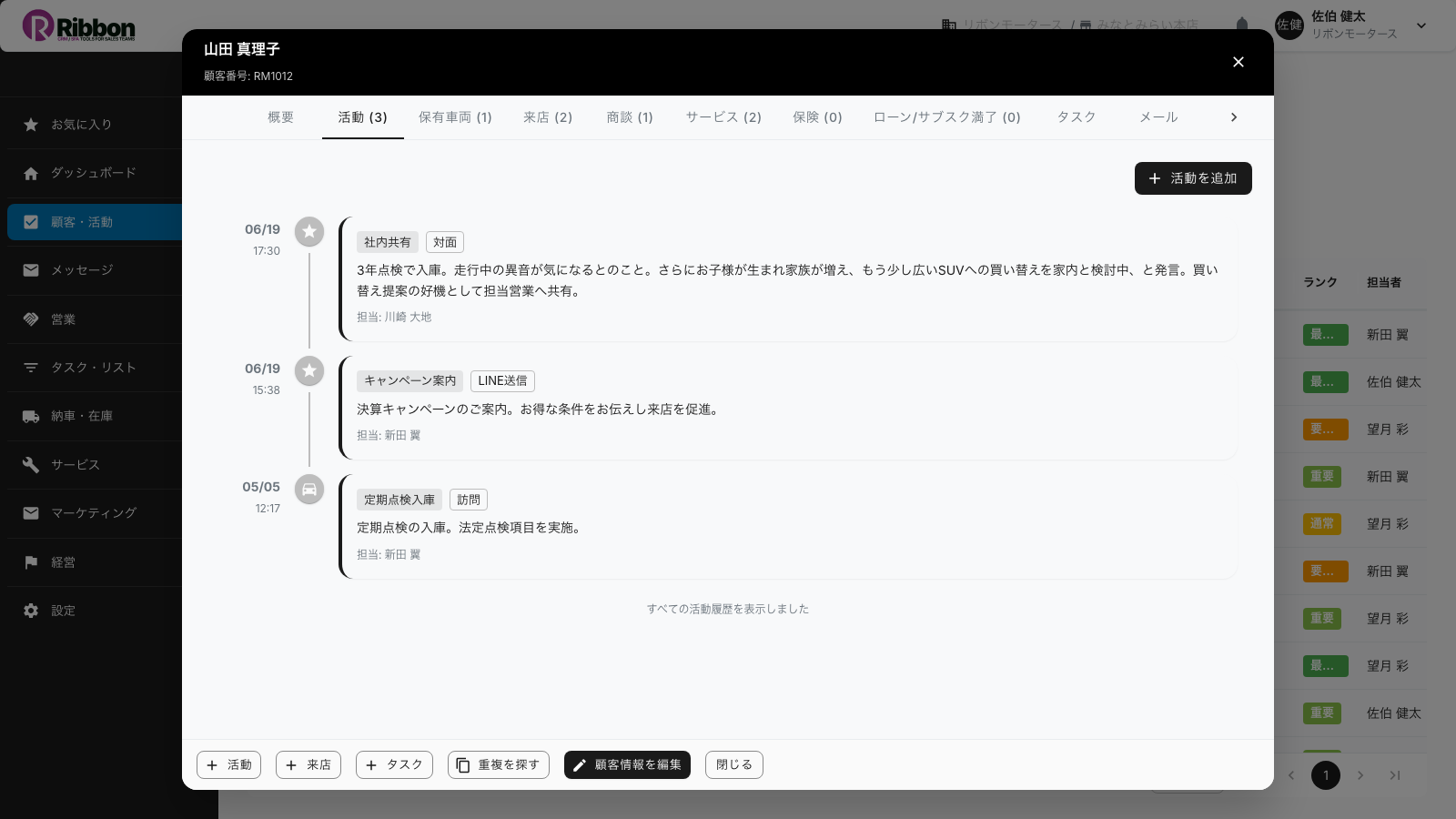Go to previous page arrow
This screenshot has height=819, width=1456.
[x=1291, y=775]
